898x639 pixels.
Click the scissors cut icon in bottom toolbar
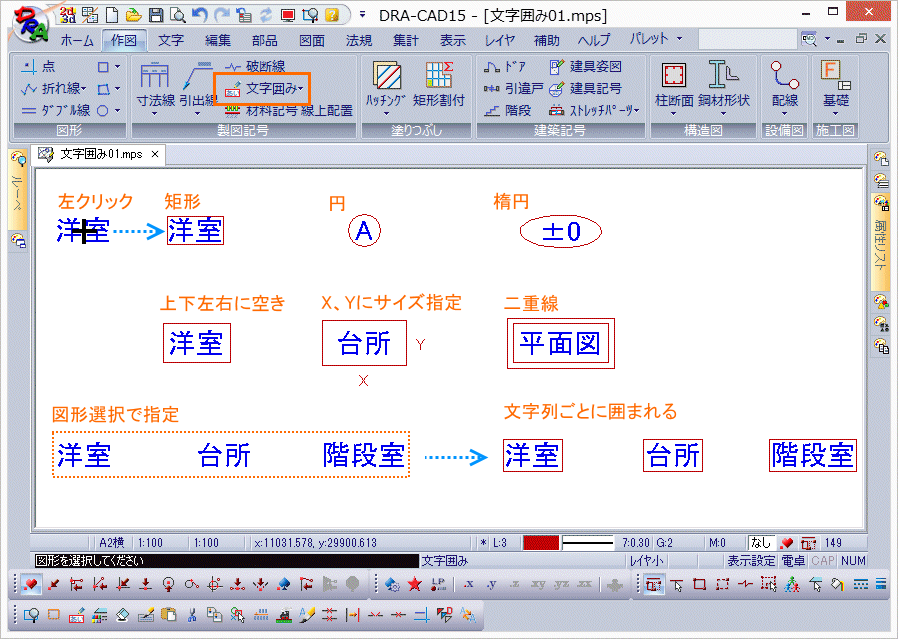point(192,615)
